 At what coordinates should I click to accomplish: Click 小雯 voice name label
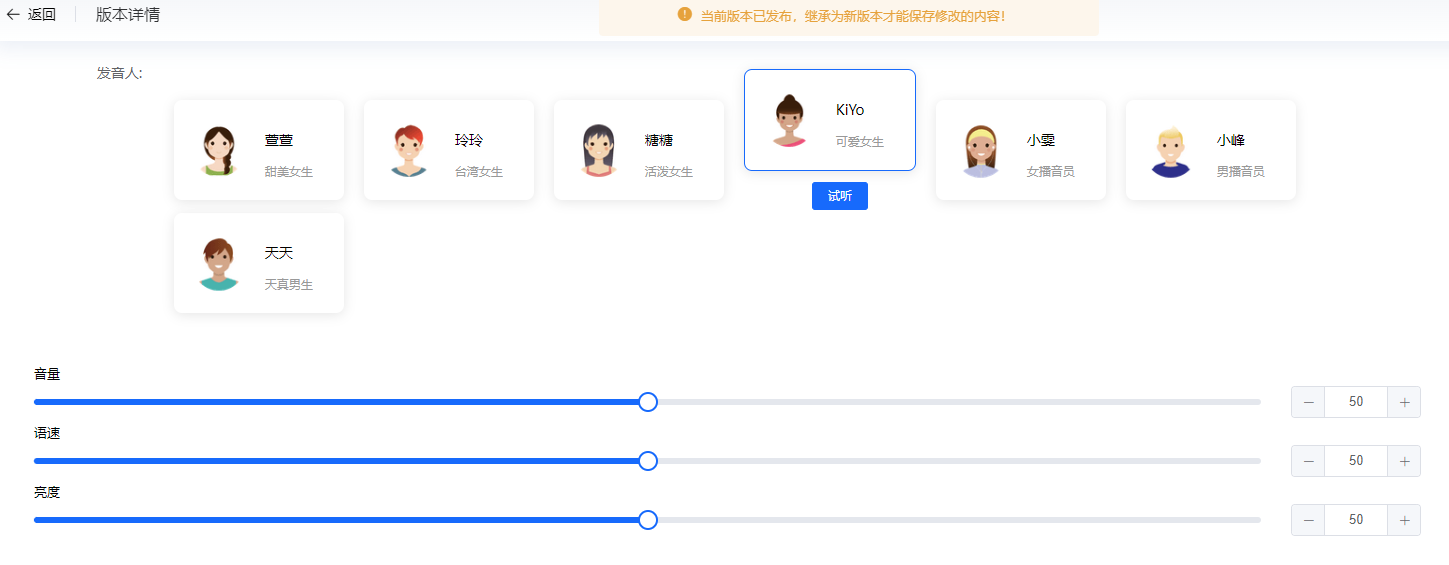[1041, 140]
